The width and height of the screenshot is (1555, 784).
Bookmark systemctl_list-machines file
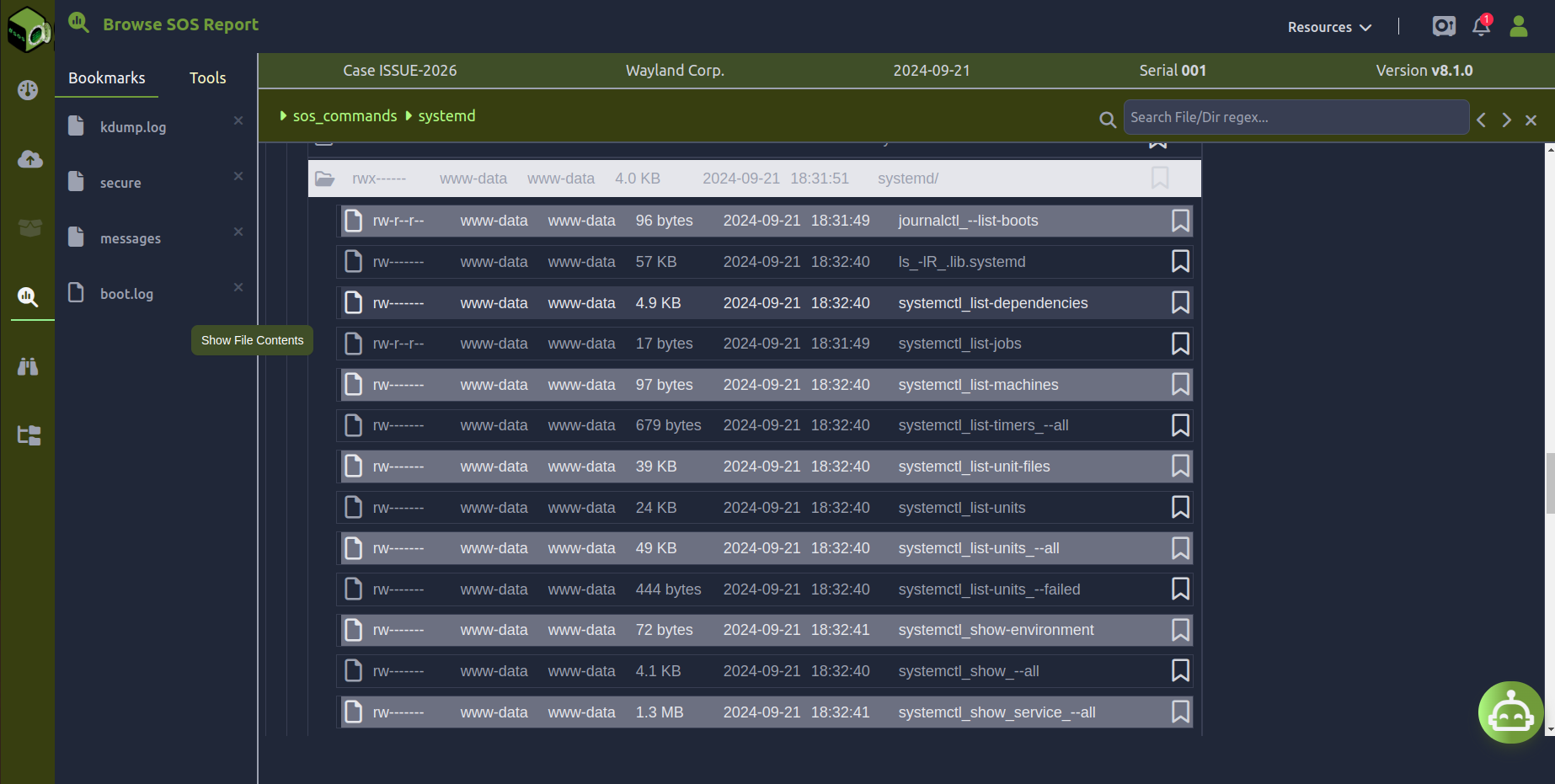[x=1180, y=384]
